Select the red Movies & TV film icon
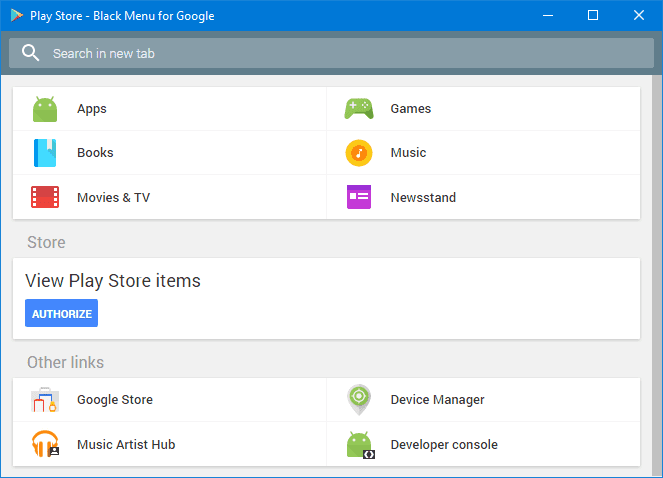Viewport: 663px width, 478px height. (45, 197)
